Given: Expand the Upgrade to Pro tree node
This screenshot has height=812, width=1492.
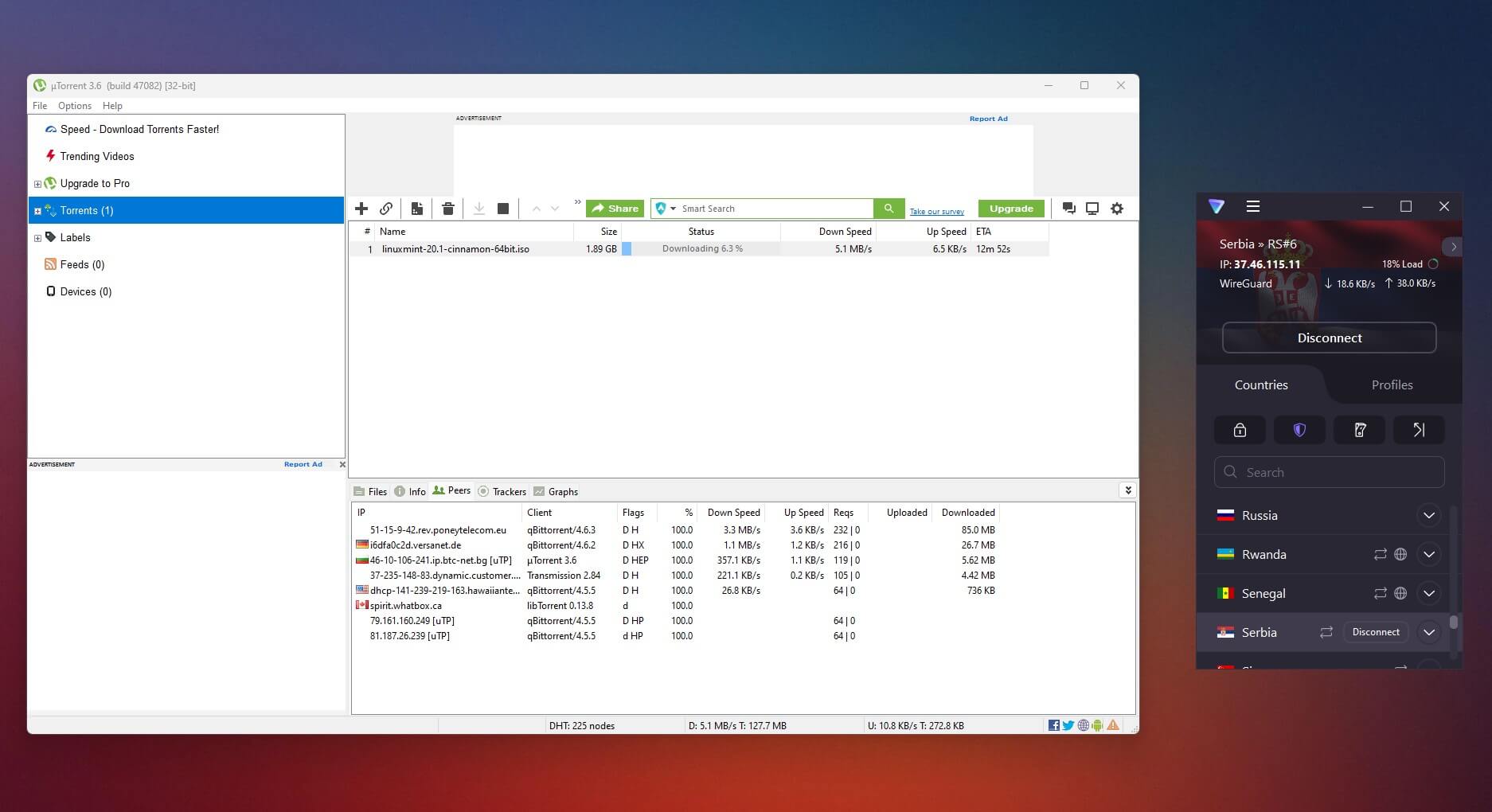Looking at the screenshot, I should [x=37, y=184].
